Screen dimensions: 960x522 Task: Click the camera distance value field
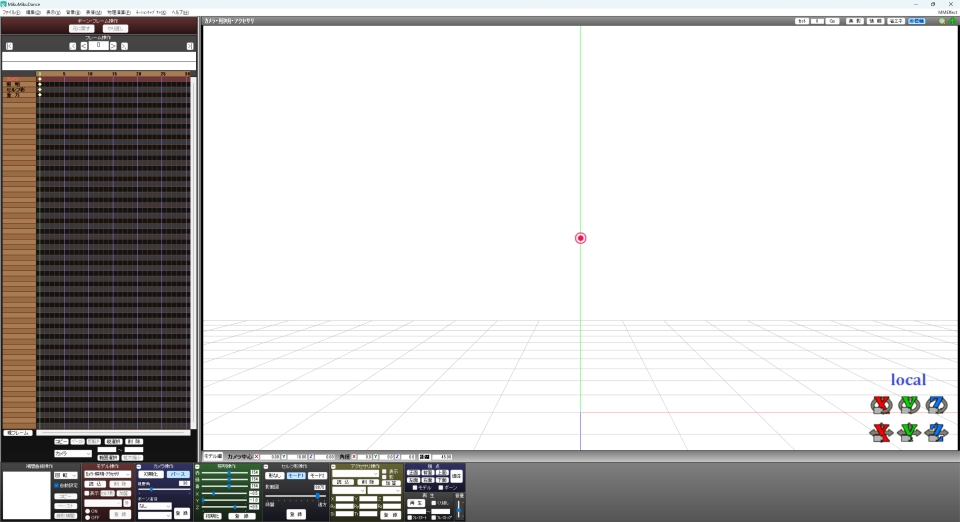pyautogui.click(x=441, y=457)
